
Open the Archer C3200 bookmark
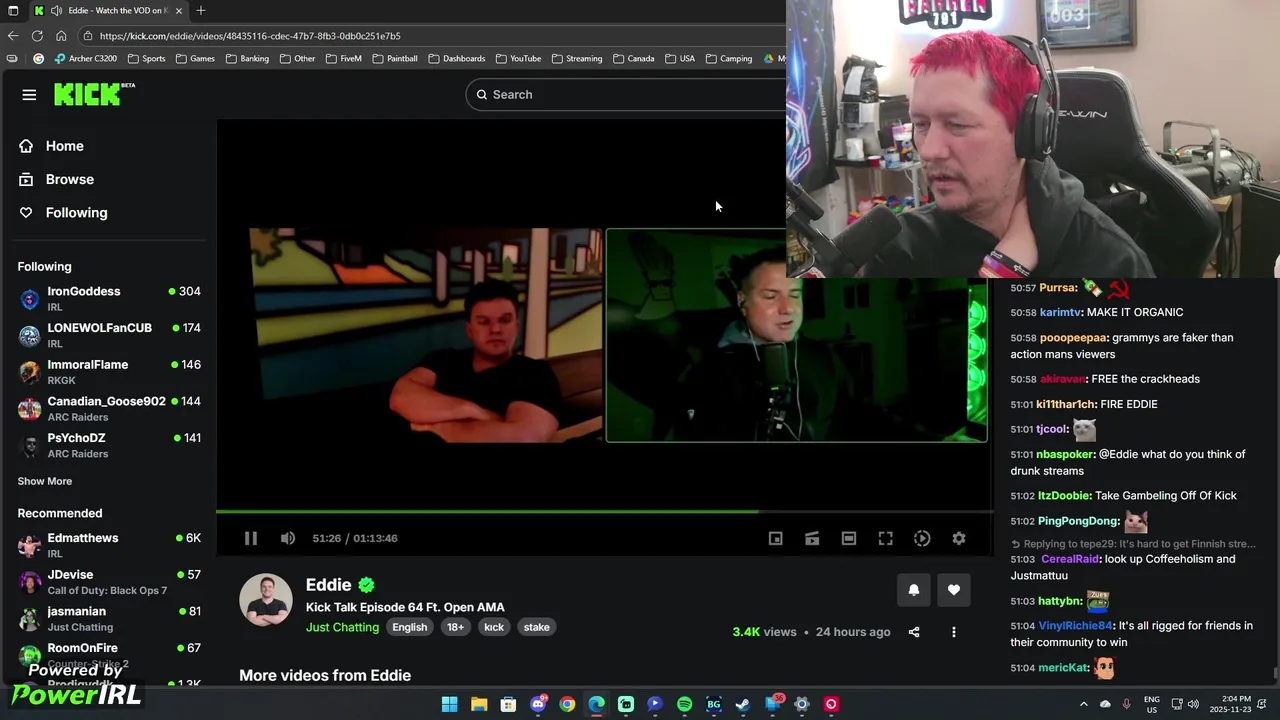(x=86, y=58)
